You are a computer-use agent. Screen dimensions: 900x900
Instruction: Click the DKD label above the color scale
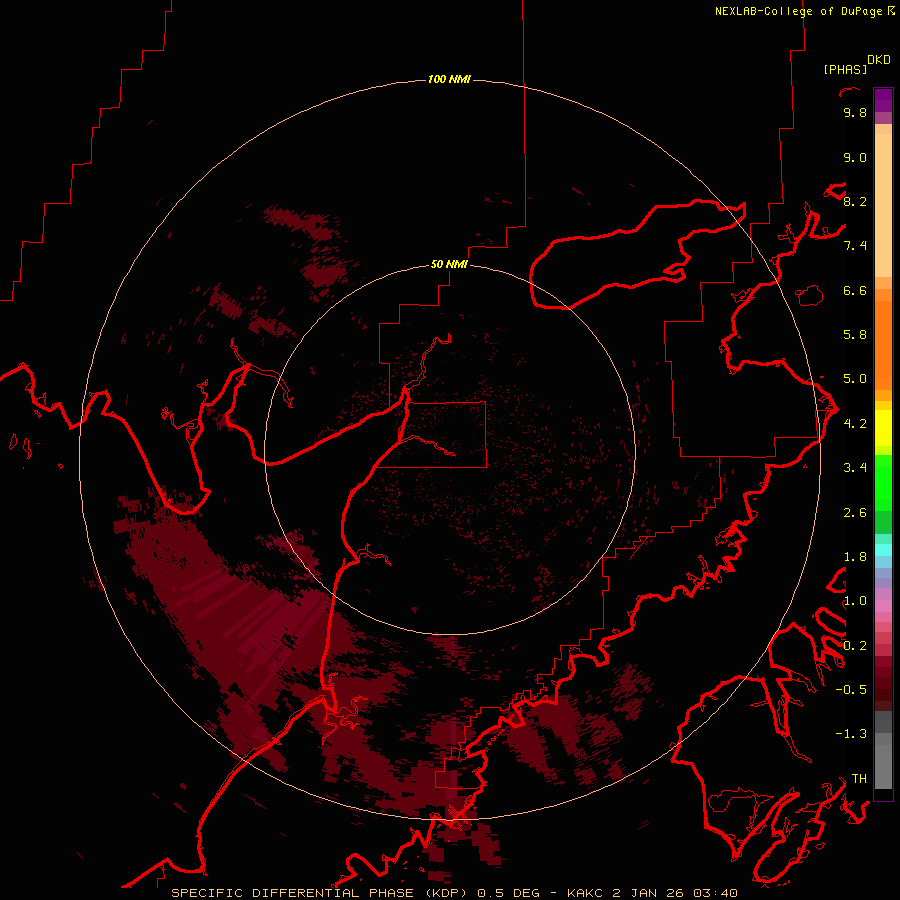pos(879,60)
